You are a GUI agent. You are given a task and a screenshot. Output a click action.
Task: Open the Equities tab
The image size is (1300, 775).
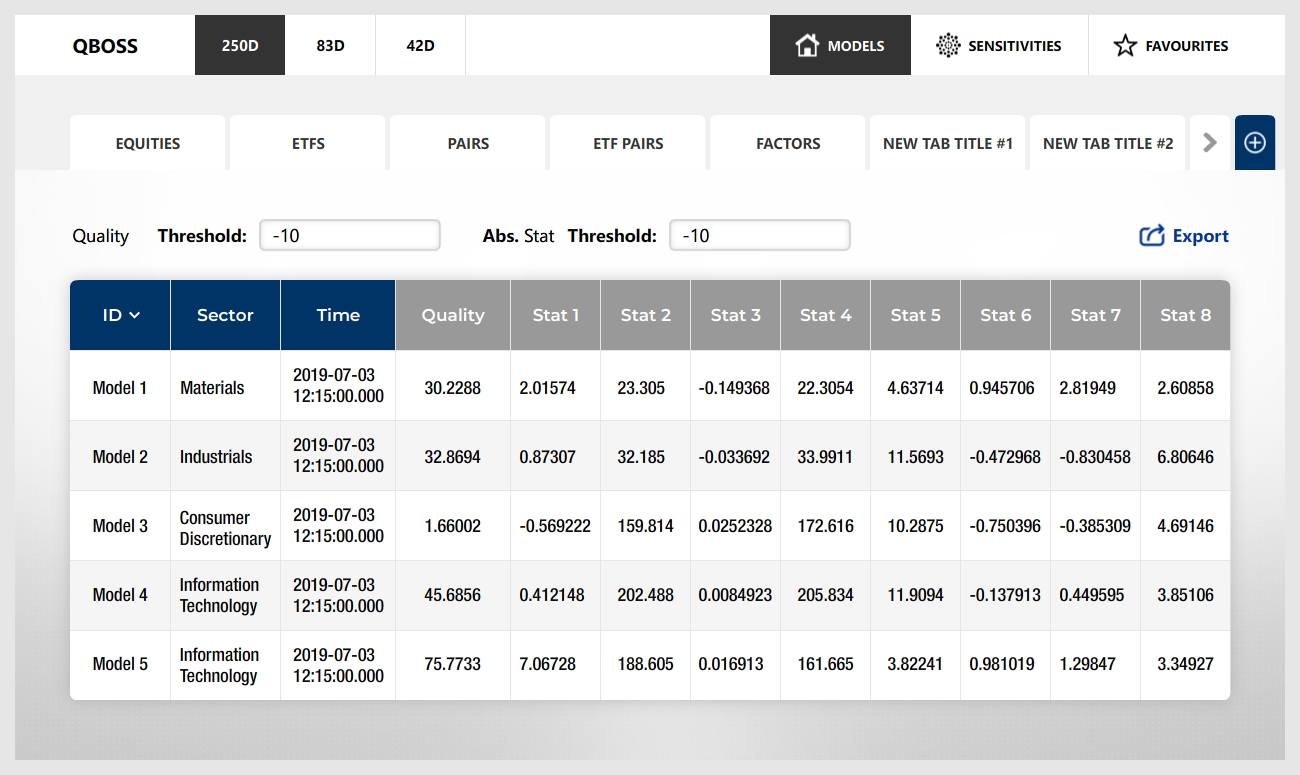148,143
